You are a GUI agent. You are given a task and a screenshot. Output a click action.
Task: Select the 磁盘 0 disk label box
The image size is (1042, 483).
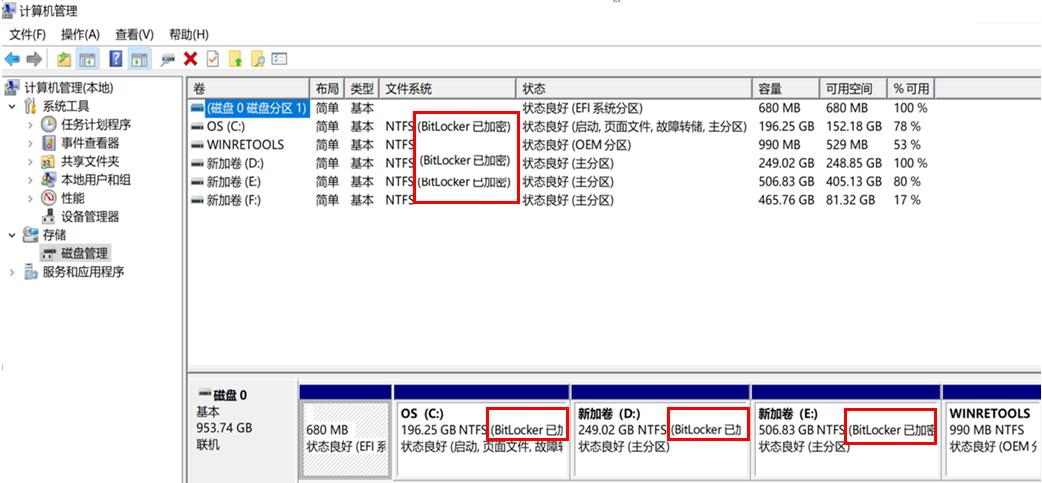point(243,431)
